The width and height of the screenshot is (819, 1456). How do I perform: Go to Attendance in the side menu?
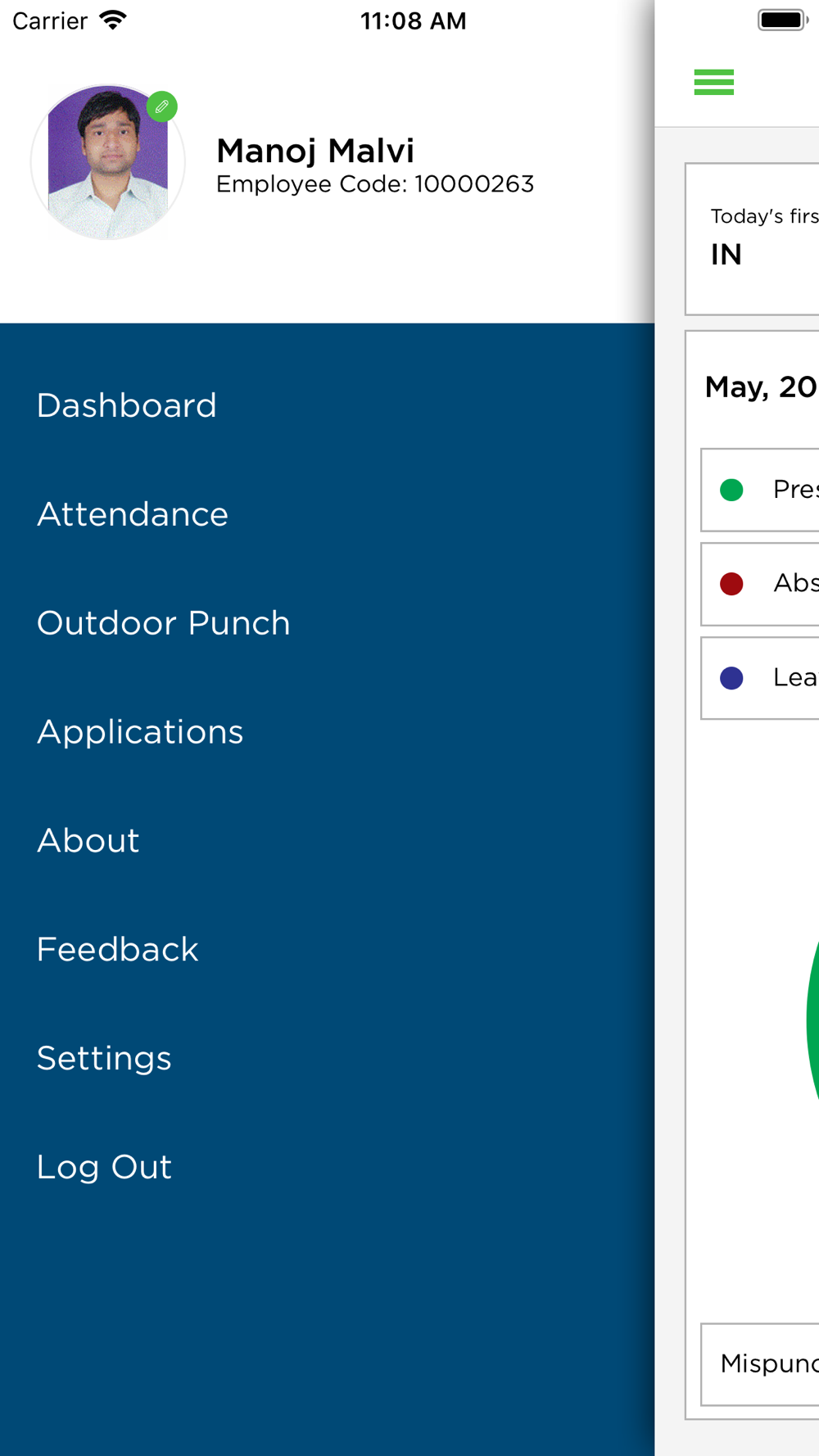[x=133, y=514]
